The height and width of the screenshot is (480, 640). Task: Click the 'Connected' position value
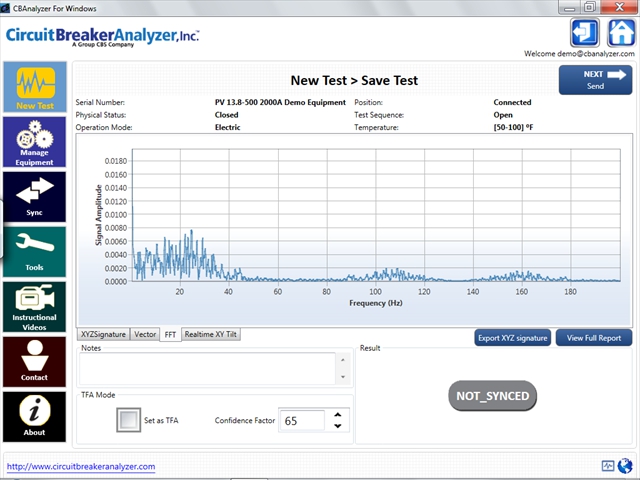[x=512, y=102]
